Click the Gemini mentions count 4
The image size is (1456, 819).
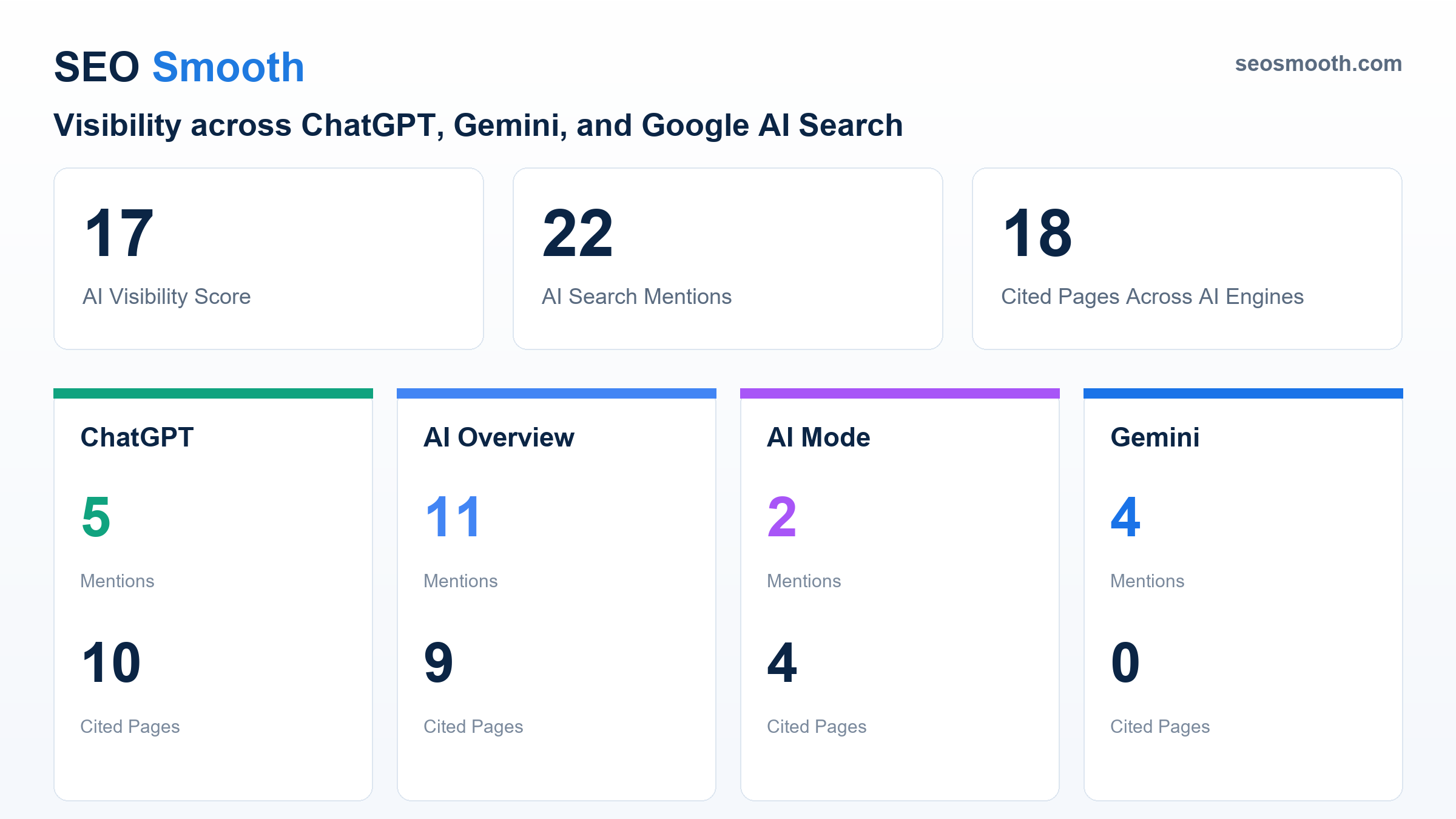1125,517
